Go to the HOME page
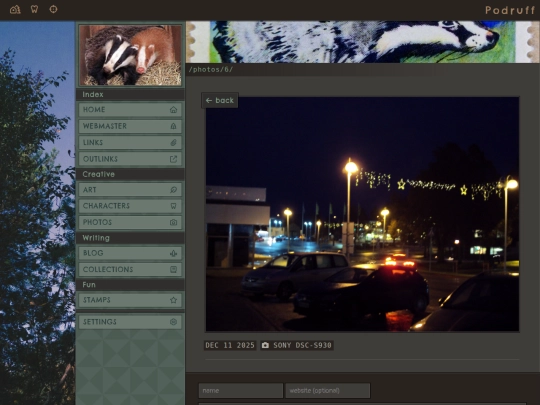Image resolution: width=540 pixels, height=405 pixels. (x=130, y=110)
